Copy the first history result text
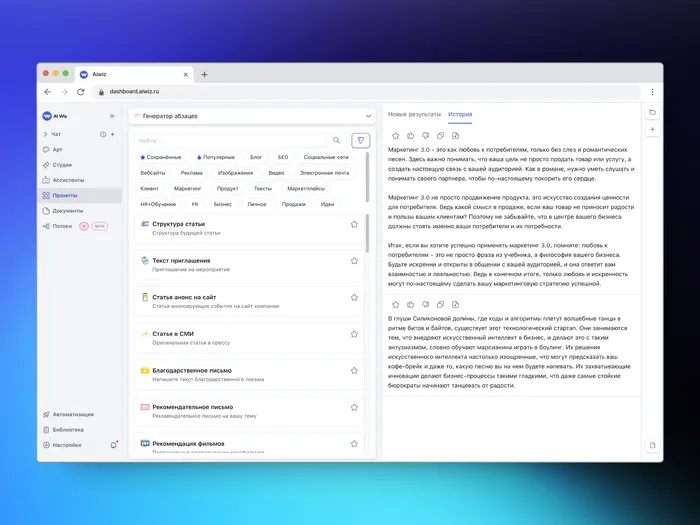Viewport: 700px width, 525px height. point(440,135)
